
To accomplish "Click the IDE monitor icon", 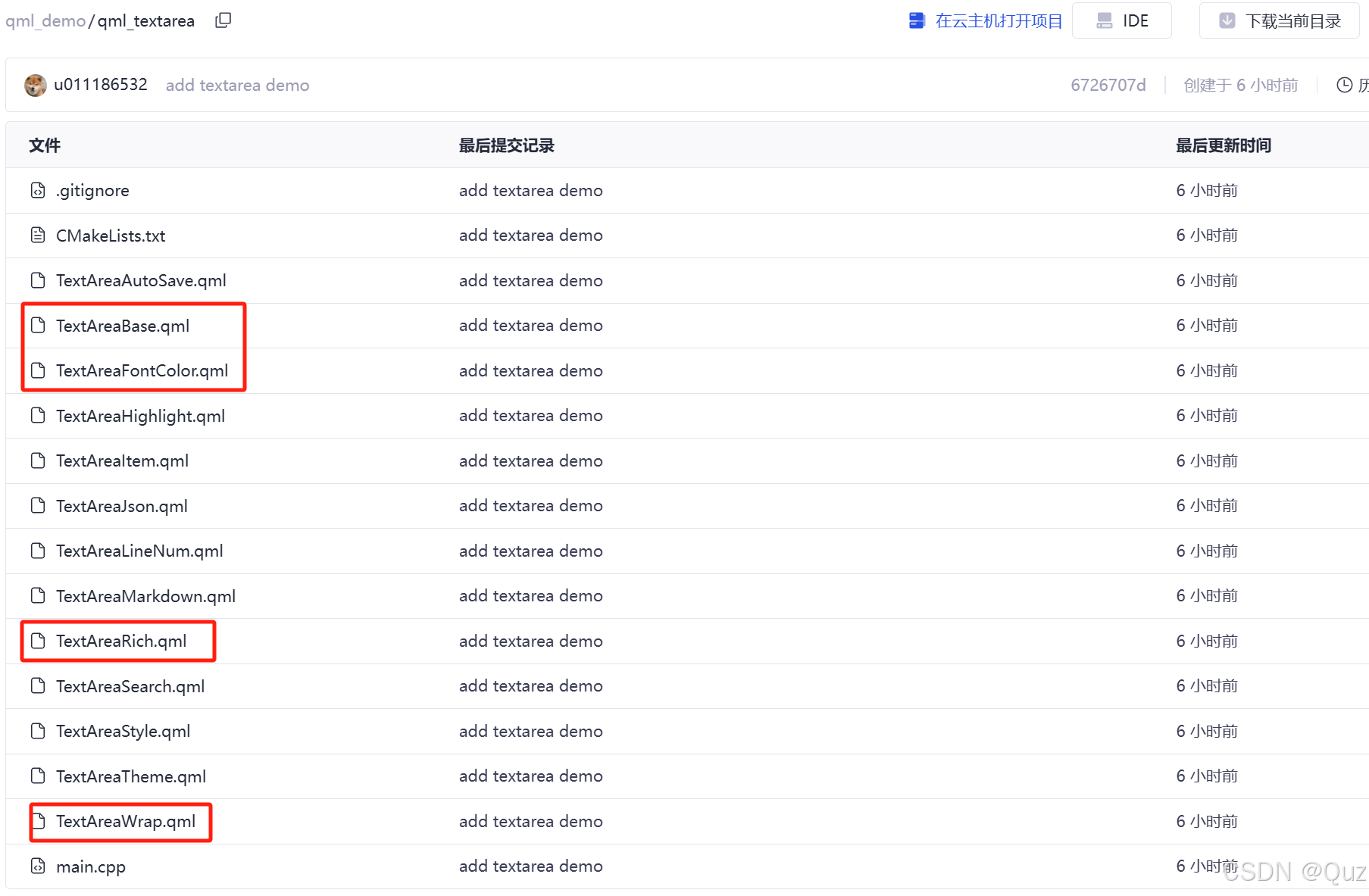I will [1105, 20].
